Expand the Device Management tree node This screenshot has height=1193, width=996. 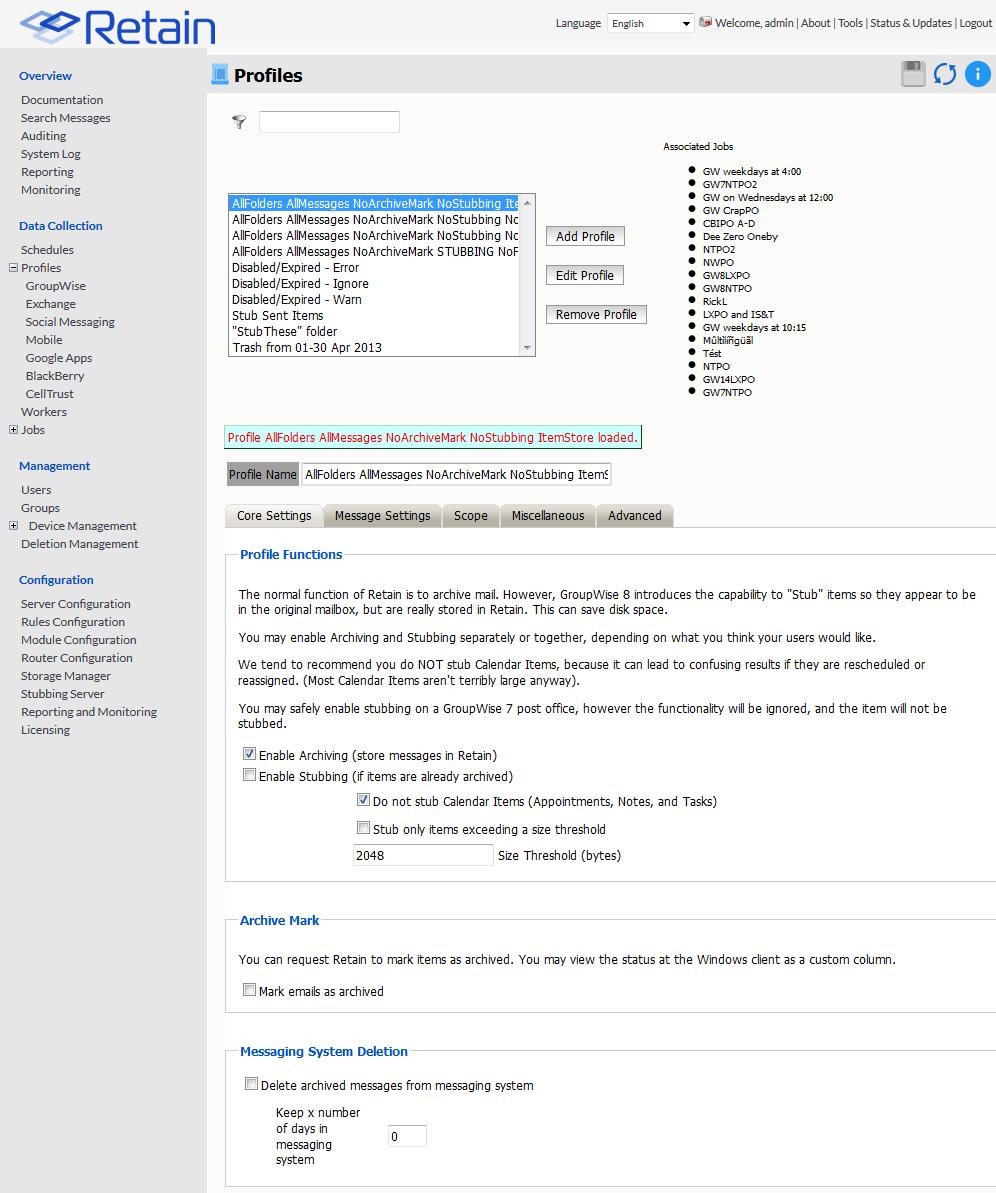pos(13,526)
